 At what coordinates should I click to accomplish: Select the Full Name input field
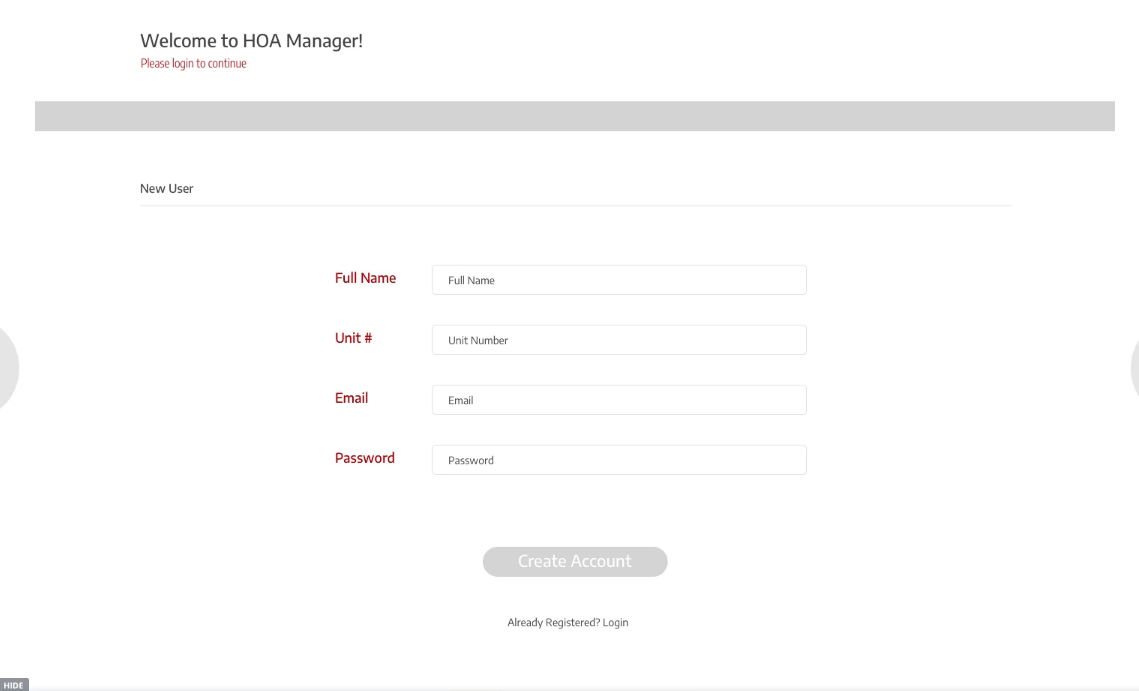click(x=618, y=280)
